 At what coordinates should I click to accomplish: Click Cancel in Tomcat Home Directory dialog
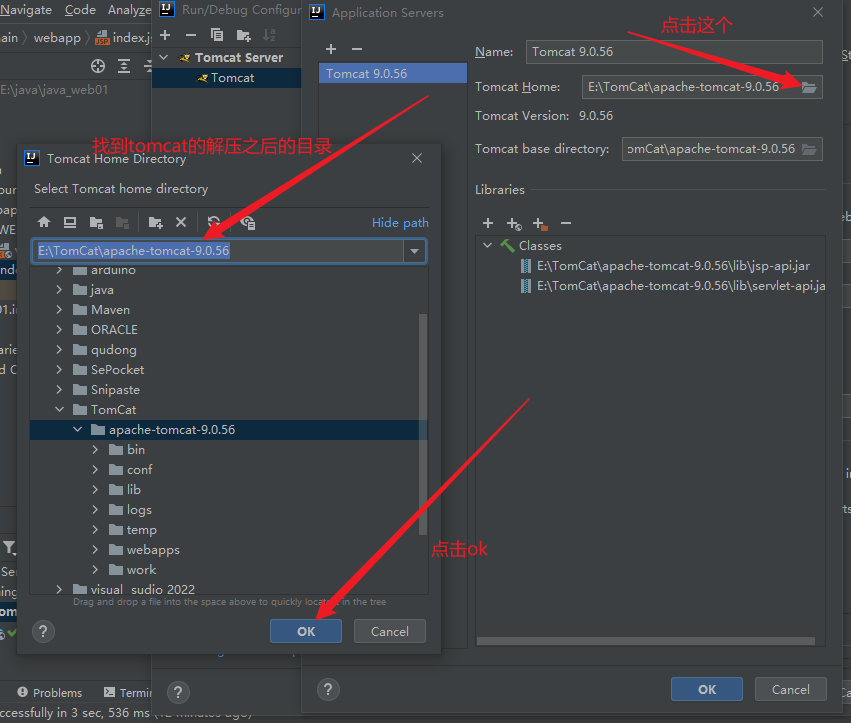[390, 631]
